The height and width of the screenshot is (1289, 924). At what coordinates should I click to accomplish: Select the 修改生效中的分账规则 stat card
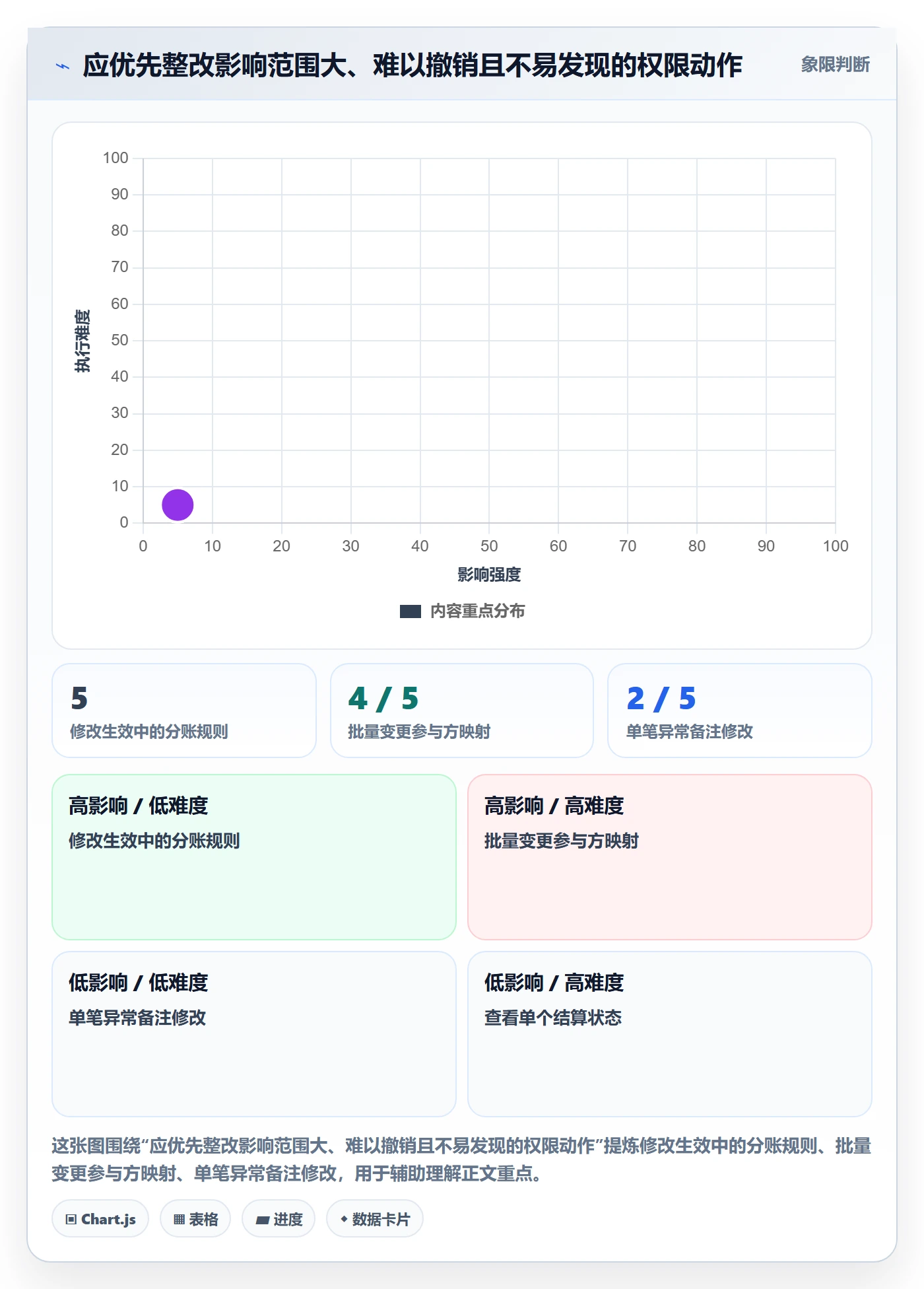coord(184,711)
